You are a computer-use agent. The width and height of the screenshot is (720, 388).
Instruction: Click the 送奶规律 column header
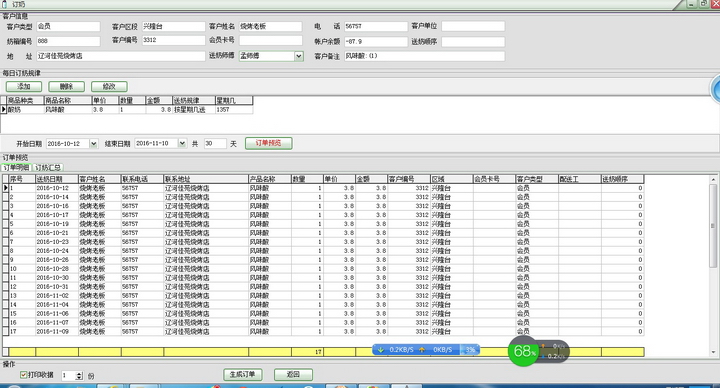pos(194,100)
